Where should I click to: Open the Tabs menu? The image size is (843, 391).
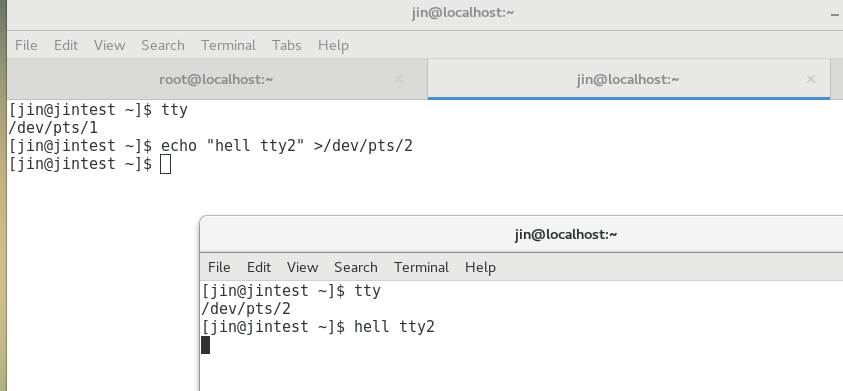(286, 45)
